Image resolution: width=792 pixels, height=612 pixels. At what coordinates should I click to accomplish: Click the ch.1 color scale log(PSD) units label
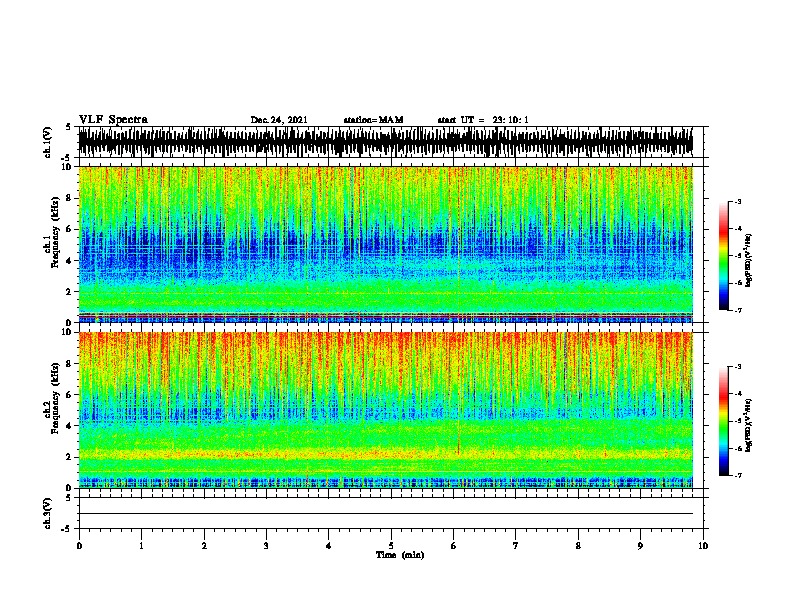pyautogui.click(x=749, y=260)
